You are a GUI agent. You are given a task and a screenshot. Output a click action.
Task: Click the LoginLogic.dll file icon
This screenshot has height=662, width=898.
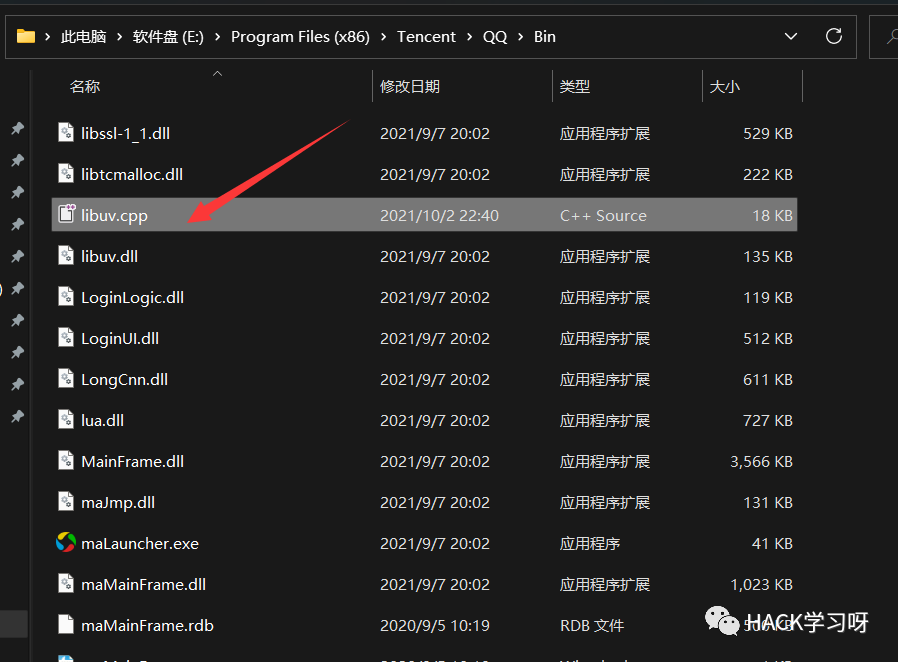tap(66, 297)
